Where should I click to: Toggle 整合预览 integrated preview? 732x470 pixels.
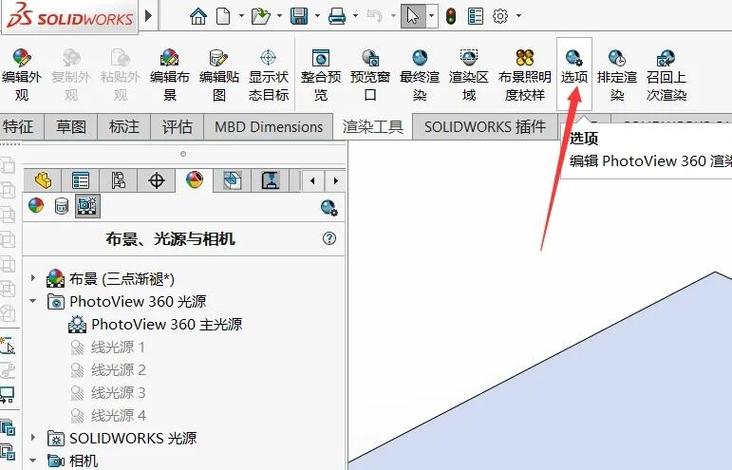tap(321, 75)
